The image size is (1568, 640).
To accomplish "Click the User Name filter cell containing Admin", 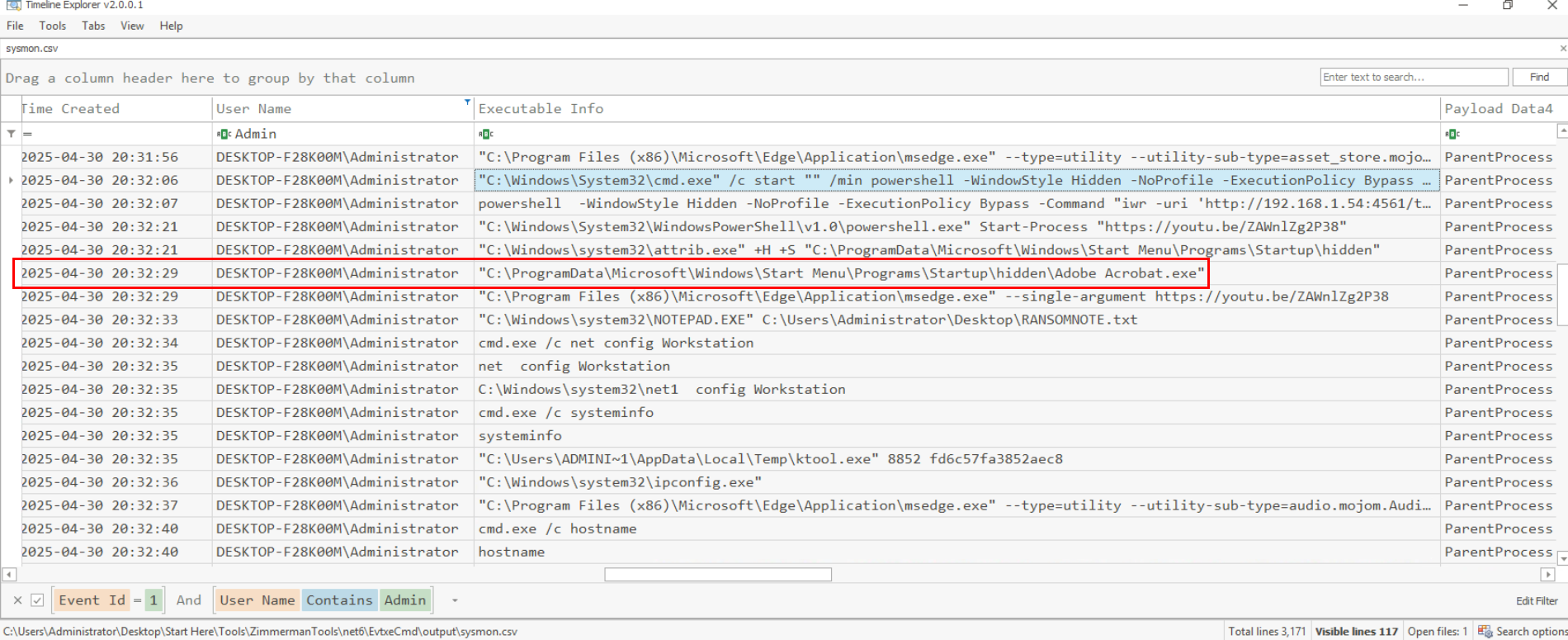I will (x=343, y=134).
